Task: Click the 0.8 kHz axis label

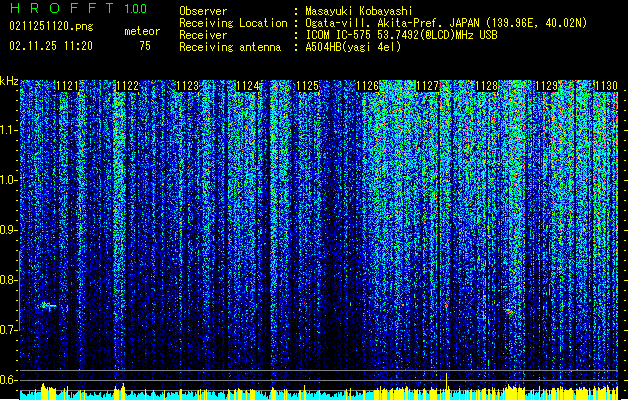Action: 8,280
